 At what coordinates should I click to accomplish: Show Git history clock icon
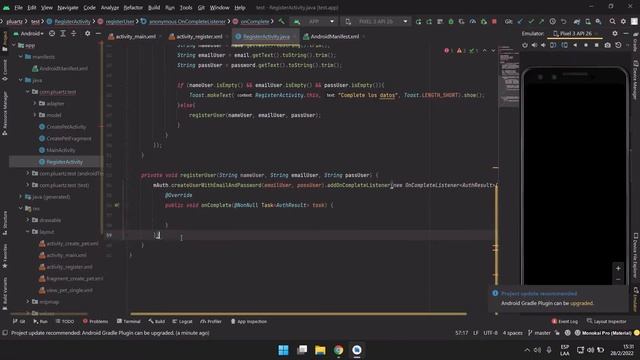coord(552,21)
